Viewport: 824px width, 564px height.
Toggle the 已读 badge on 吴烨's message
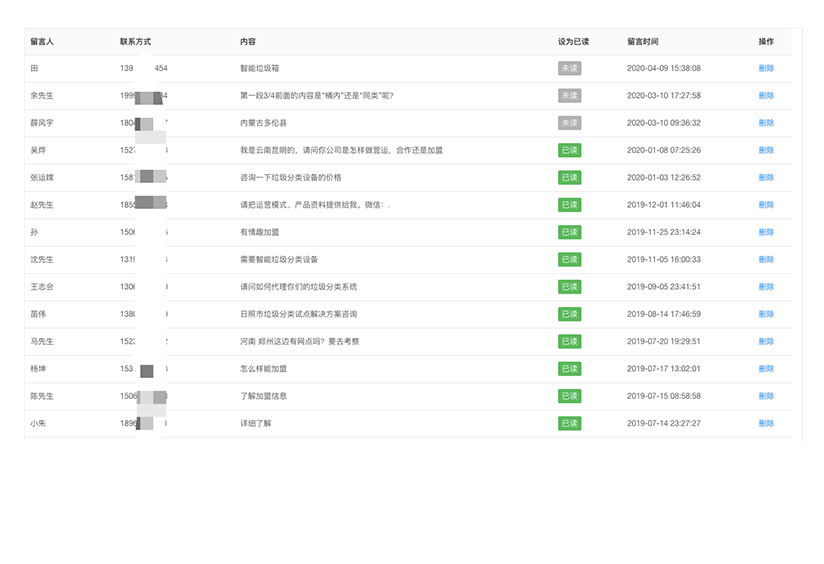pyautogui.click(x=569, y=150)
